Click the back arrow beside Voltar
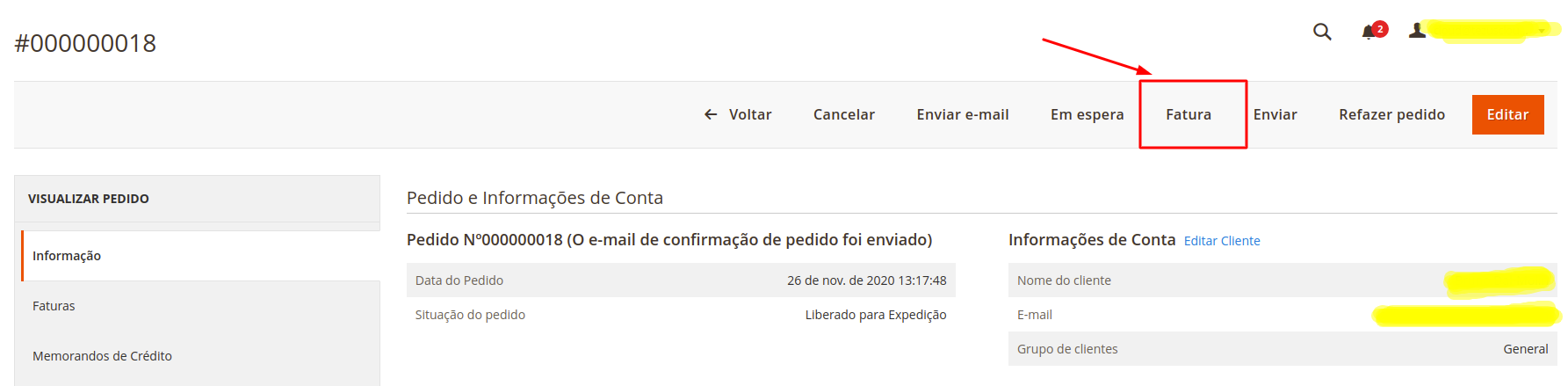The image size is (1568, 386). 711,114
